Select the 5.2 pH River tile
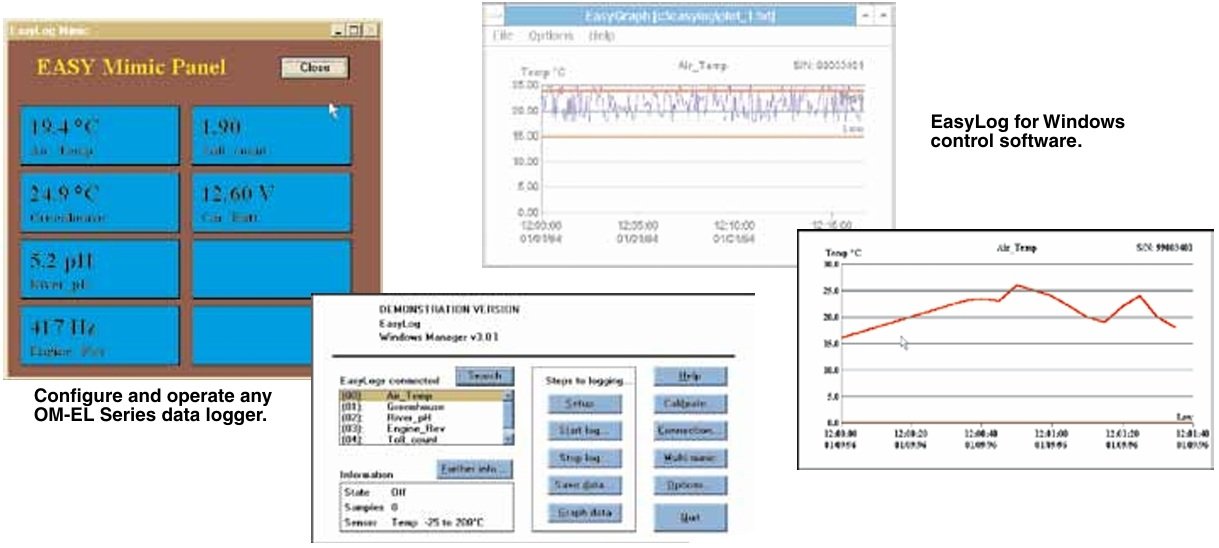The width and height of the screenshot is (1219, 548). 99,269
